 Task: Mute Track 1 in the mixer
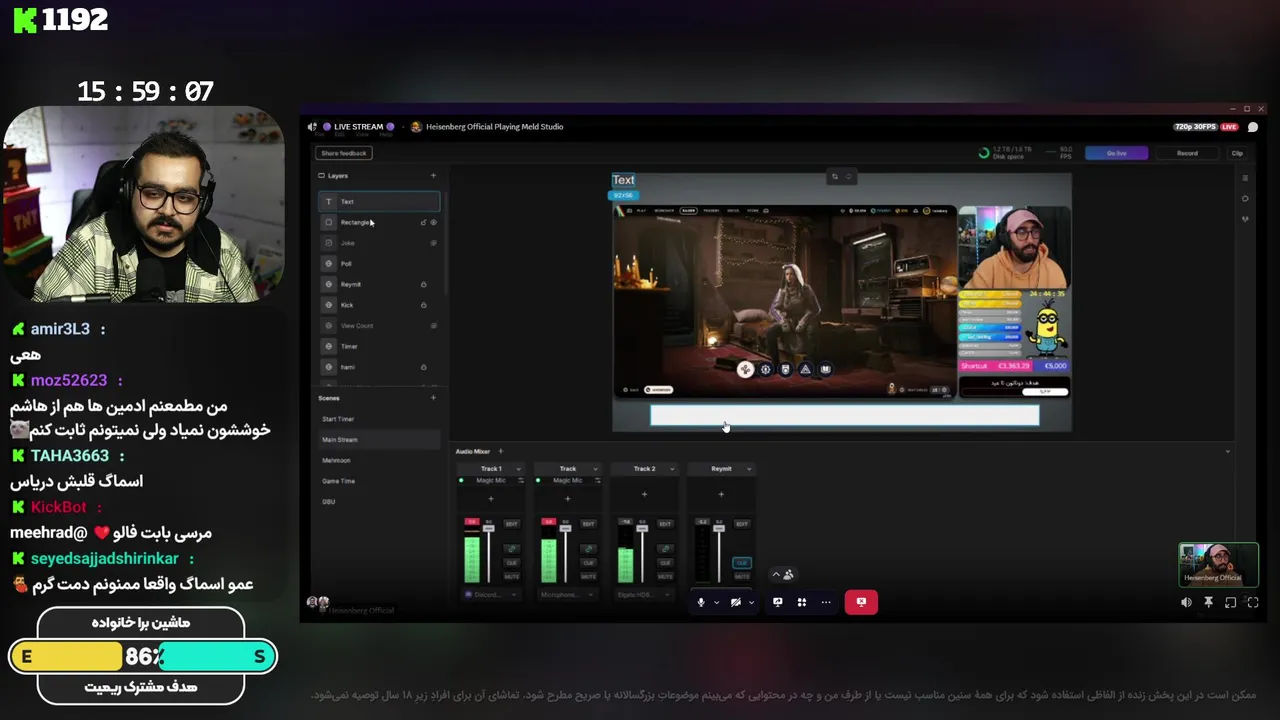[512, 577]
